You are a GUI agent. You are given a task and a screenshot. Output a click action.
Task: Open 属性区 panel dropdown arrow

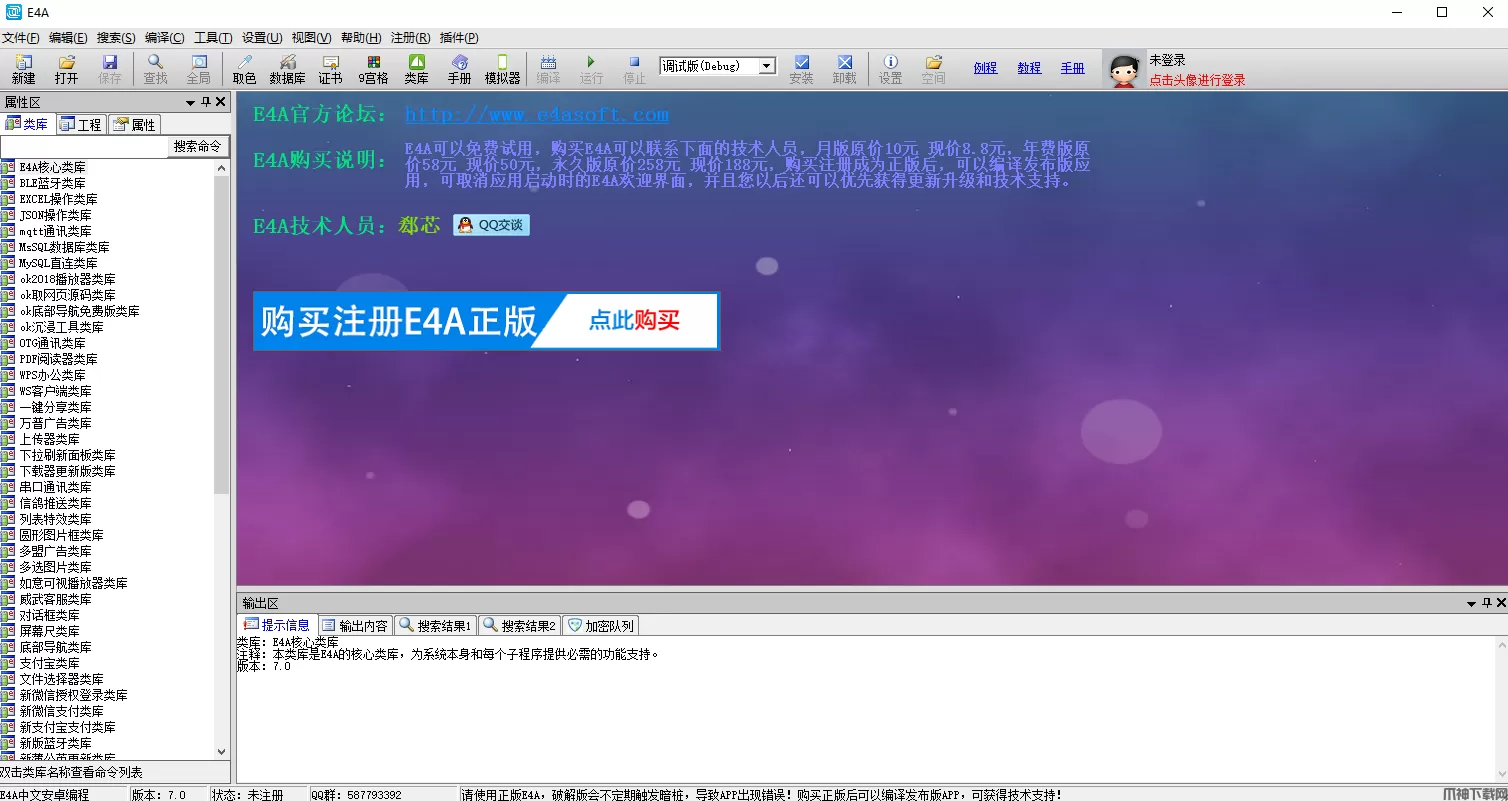pyautogui.click(x=190, y=102)
